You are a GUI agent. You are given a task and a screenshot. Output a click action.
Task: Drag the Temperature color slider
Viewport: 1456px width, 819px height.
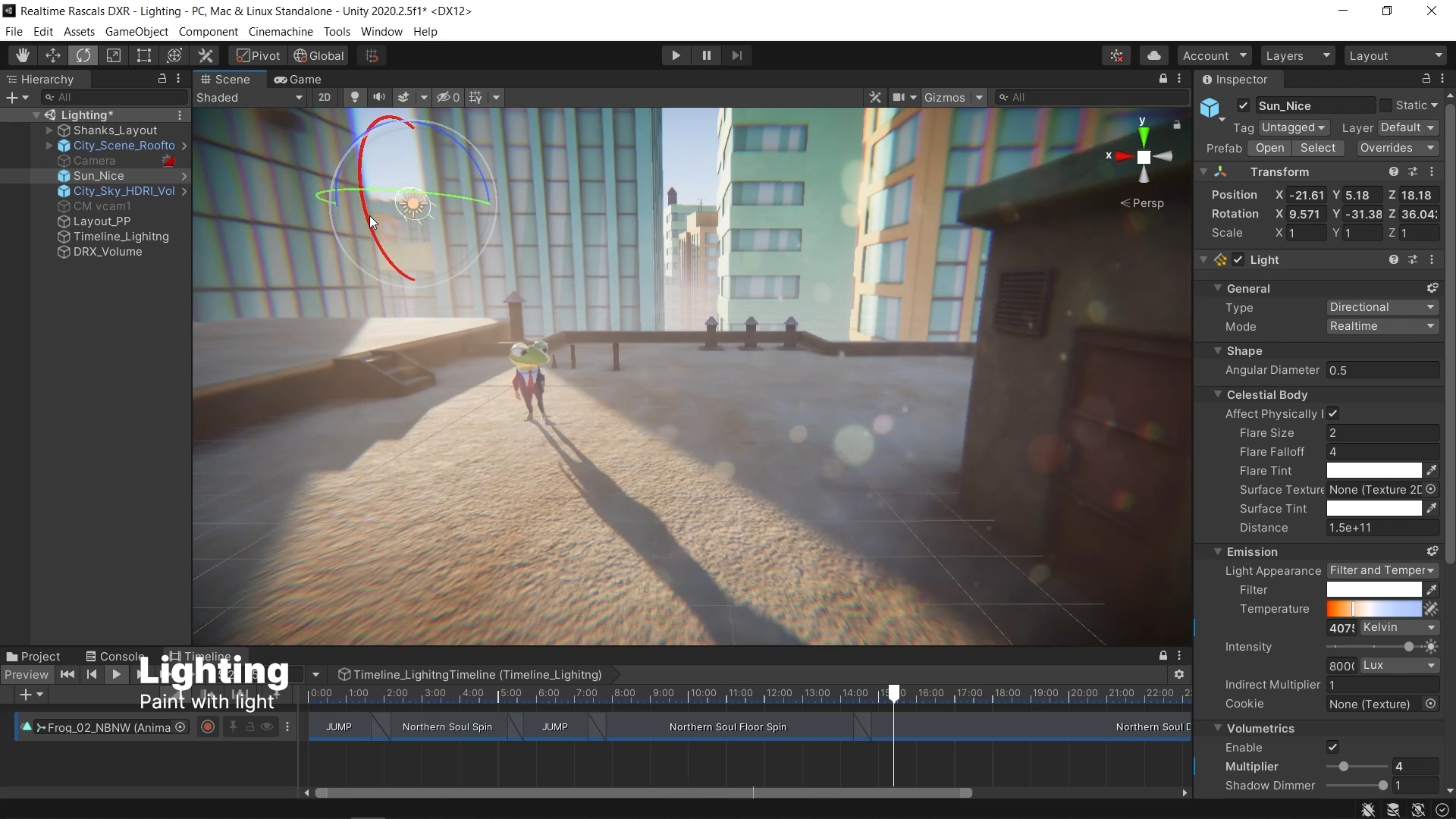pyautogui.click(x=1354, y=608)
